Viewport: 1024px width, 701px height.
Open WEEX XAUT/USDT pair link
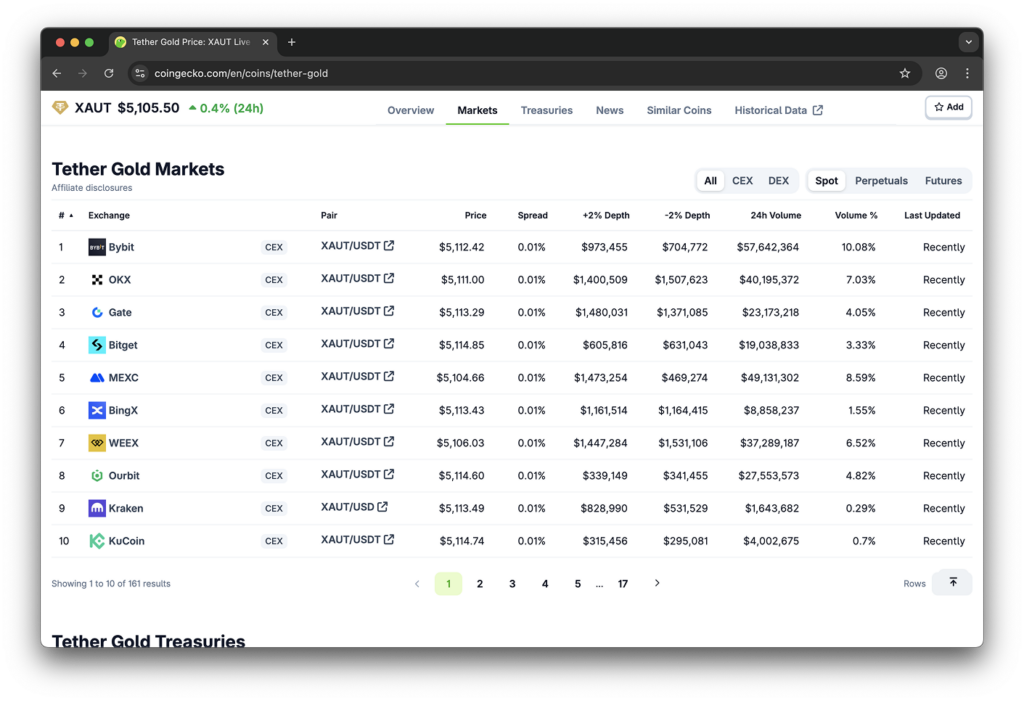coord(357,442)
